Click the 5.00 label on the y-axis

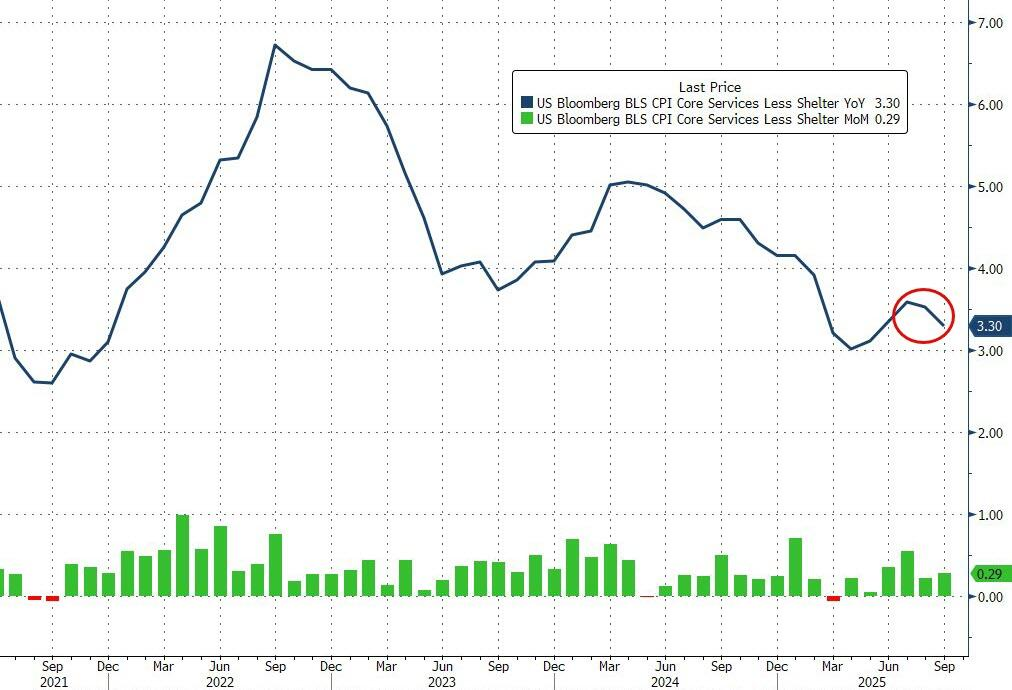pyautogui.click(x=988, y=187)
